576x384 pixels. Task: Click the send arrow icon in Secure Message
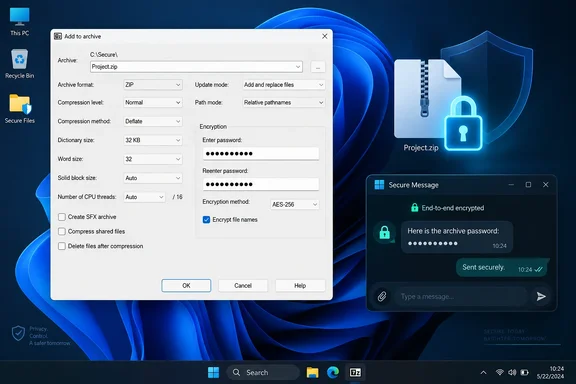coord(541,296)
